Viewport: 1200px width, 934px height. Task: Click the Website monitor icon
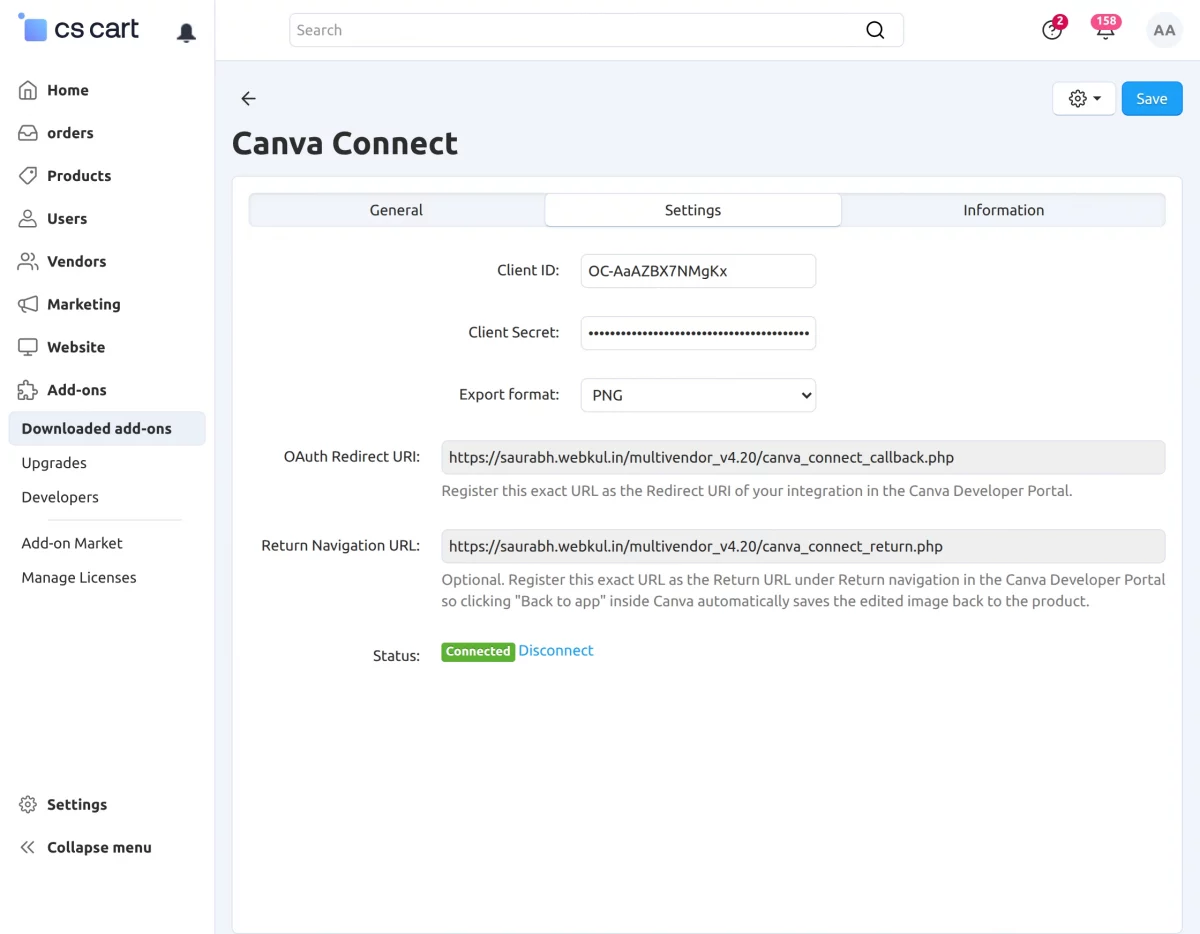tap(28, 347)
